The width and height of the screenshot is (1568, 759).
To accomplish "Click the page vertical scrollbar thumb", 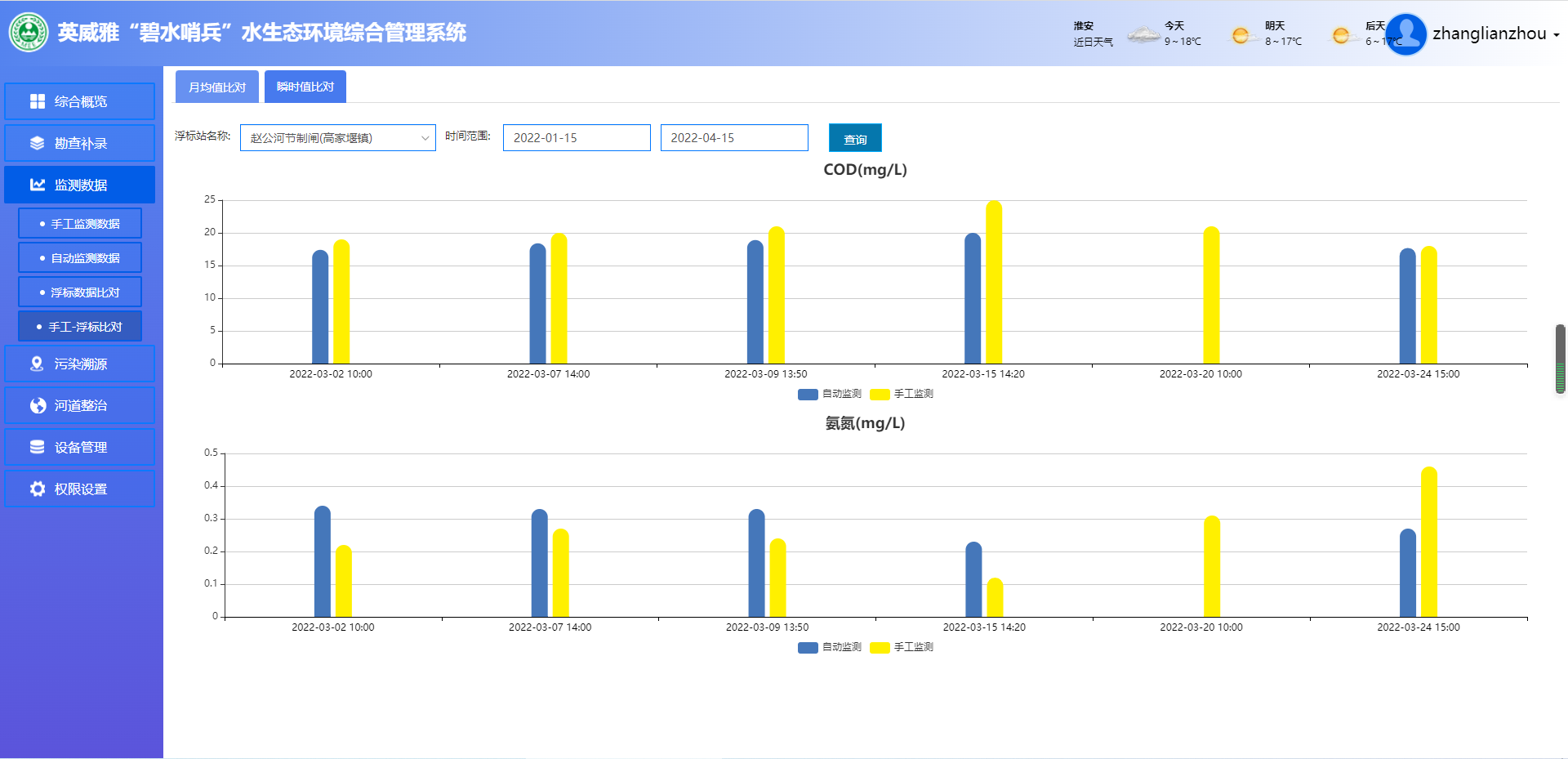I will 1561,359.
